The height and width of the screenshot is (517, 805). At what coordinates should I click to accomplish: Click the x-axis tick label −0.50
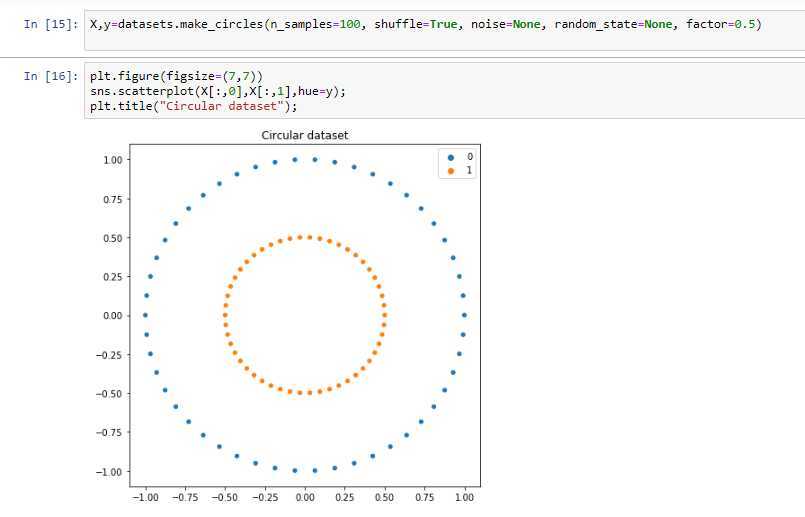point(225,497)
